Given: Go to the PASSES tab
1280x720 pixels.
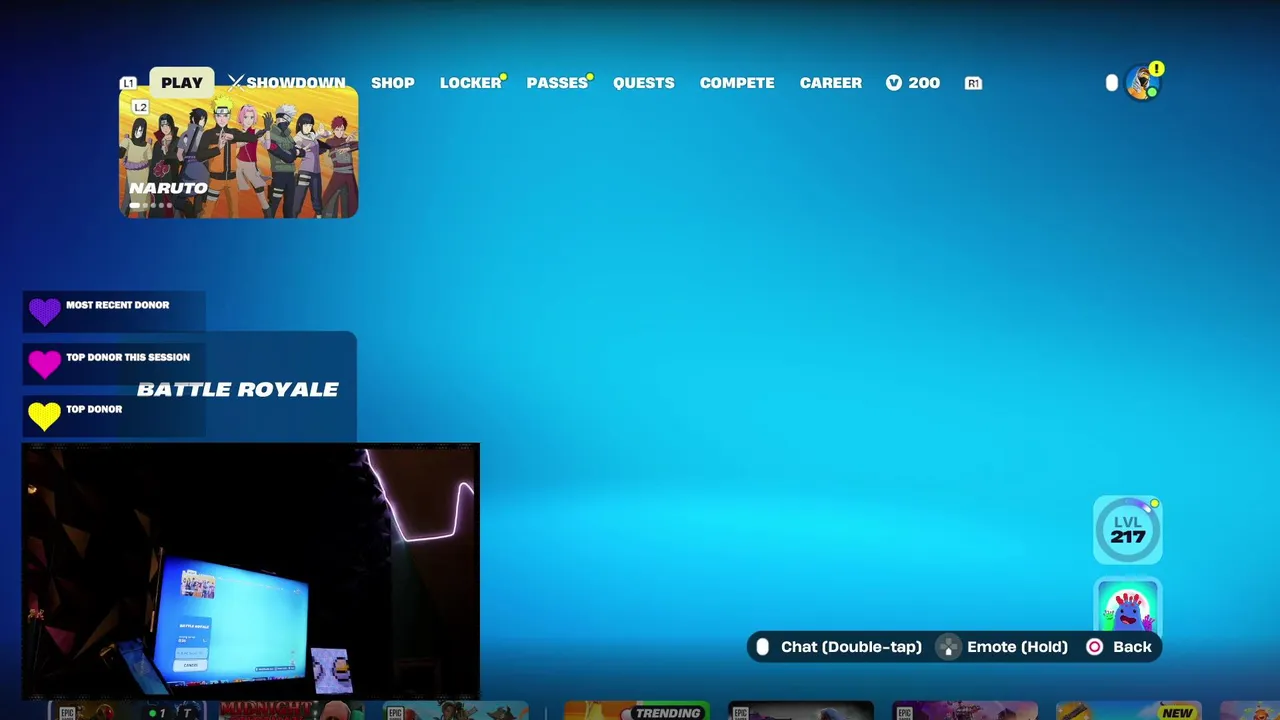Looking at the screenshot, I should [x=558, y=83].
